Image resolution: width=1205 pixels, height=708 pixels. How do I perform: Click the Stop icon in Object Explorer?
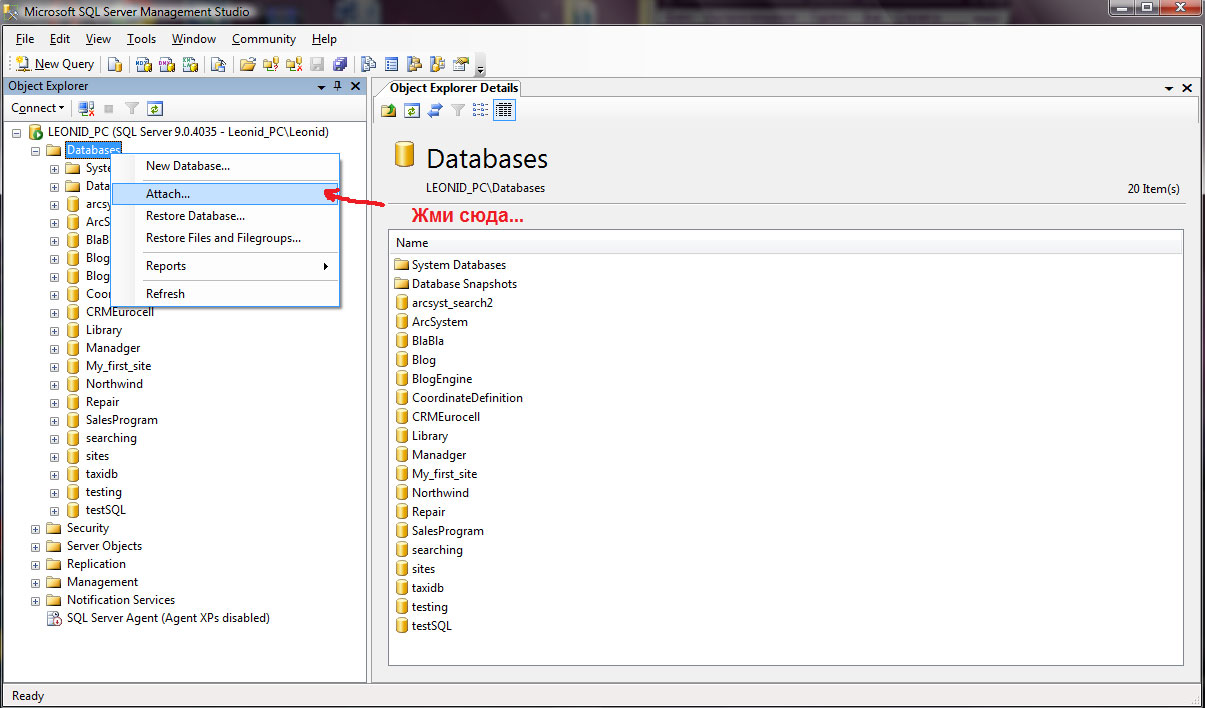click(108, 108)
